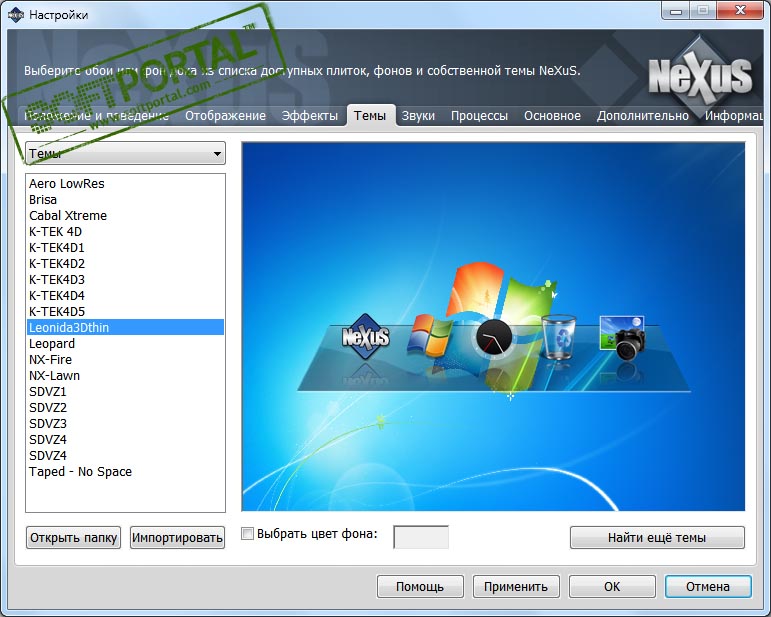Choose the 'NX-Lawn' theme
The image size is (771, 617).
pos(125,376)
